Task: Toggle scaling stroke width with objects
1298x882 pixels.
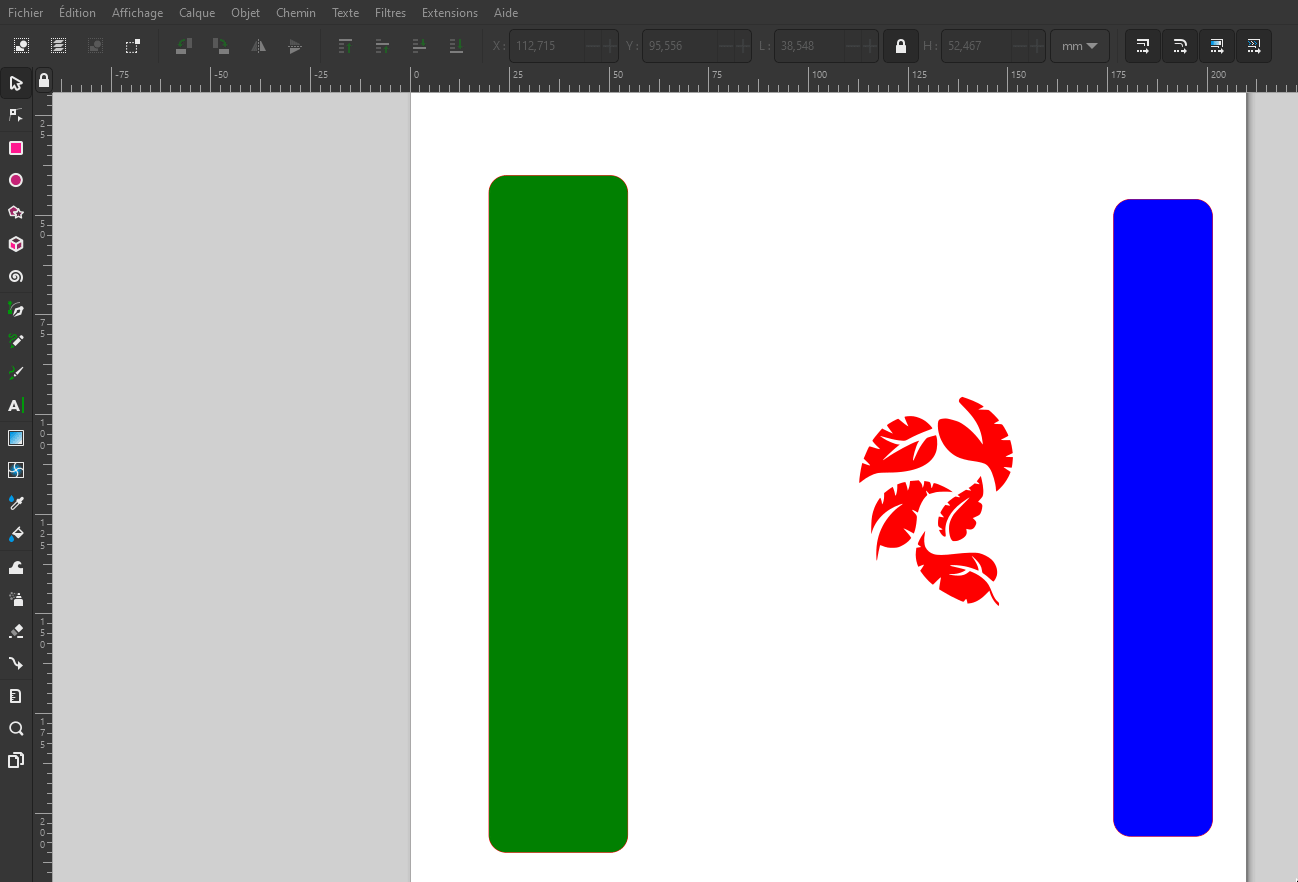Action: click(1143, 46)
